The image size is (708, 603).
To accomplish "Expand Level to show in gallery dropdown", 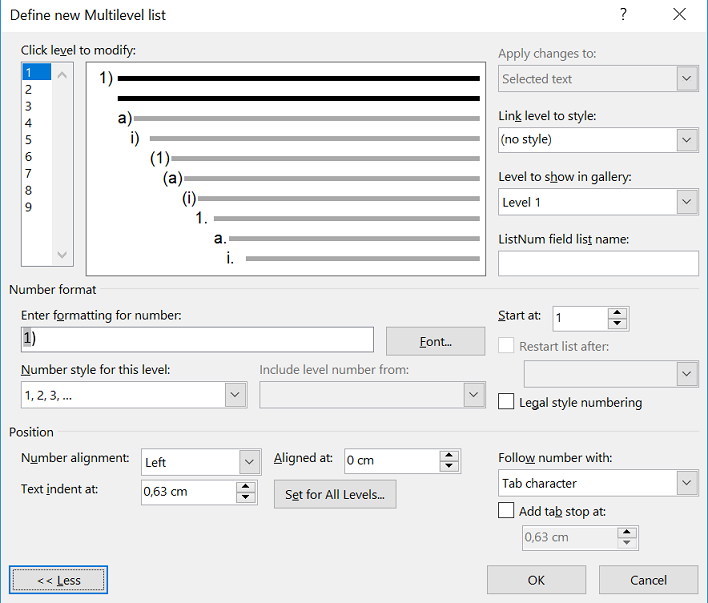I will coord(687,202).
